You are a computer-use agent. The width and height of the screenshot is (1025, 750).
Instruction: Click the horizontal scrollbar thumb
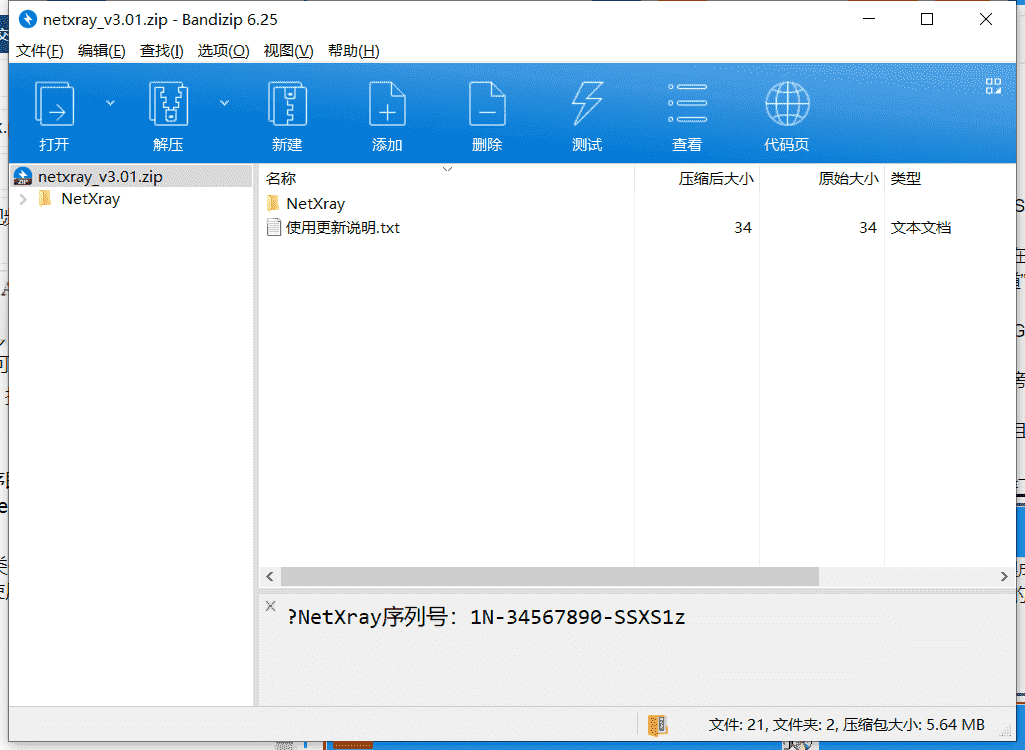550,577
